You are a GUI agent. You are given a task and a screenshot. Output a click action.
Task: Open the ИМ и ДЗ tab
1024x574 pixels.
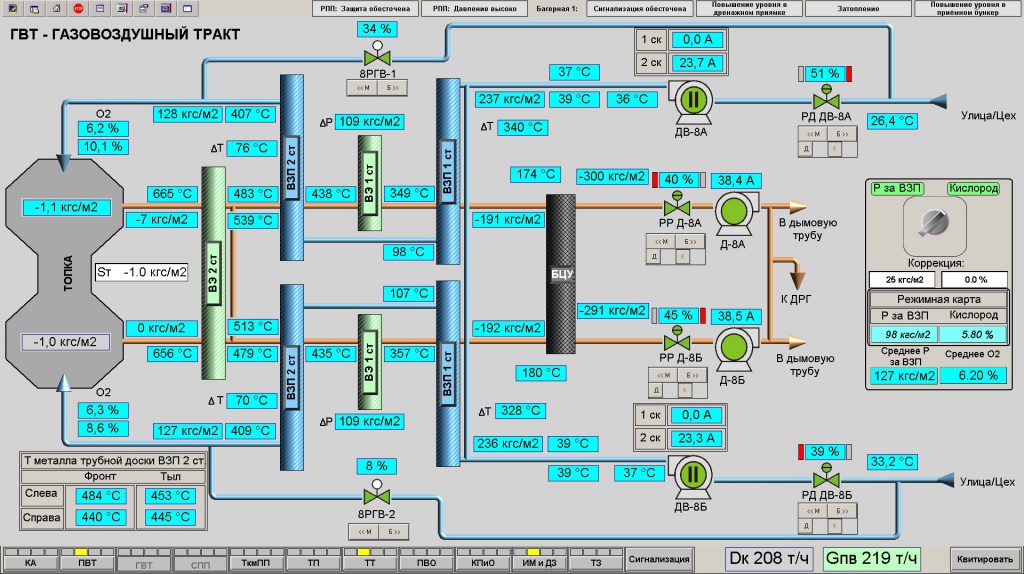pos(539,560)
